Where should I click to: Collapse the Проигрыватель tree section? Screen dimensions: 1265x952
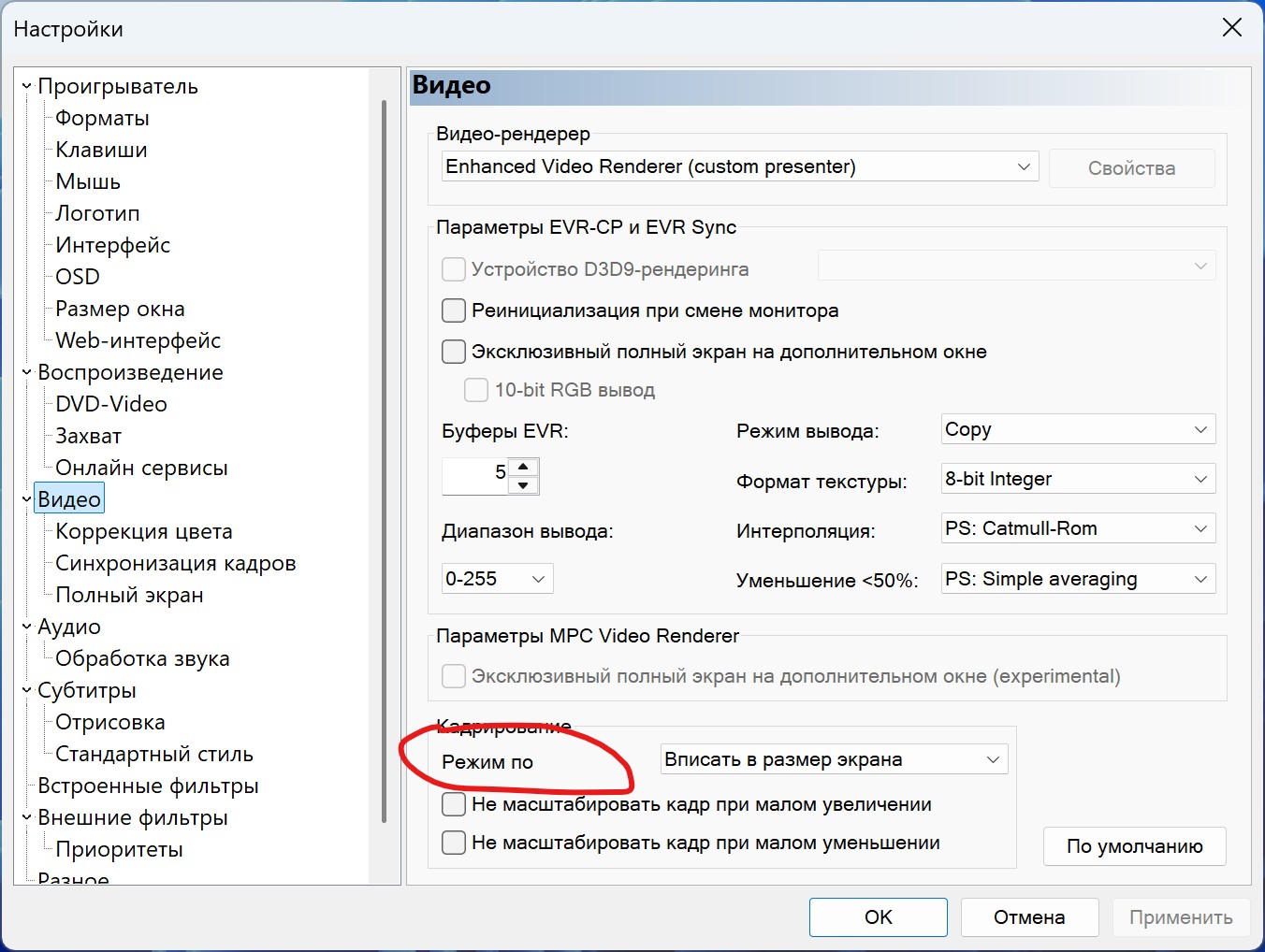coord(26,86)
